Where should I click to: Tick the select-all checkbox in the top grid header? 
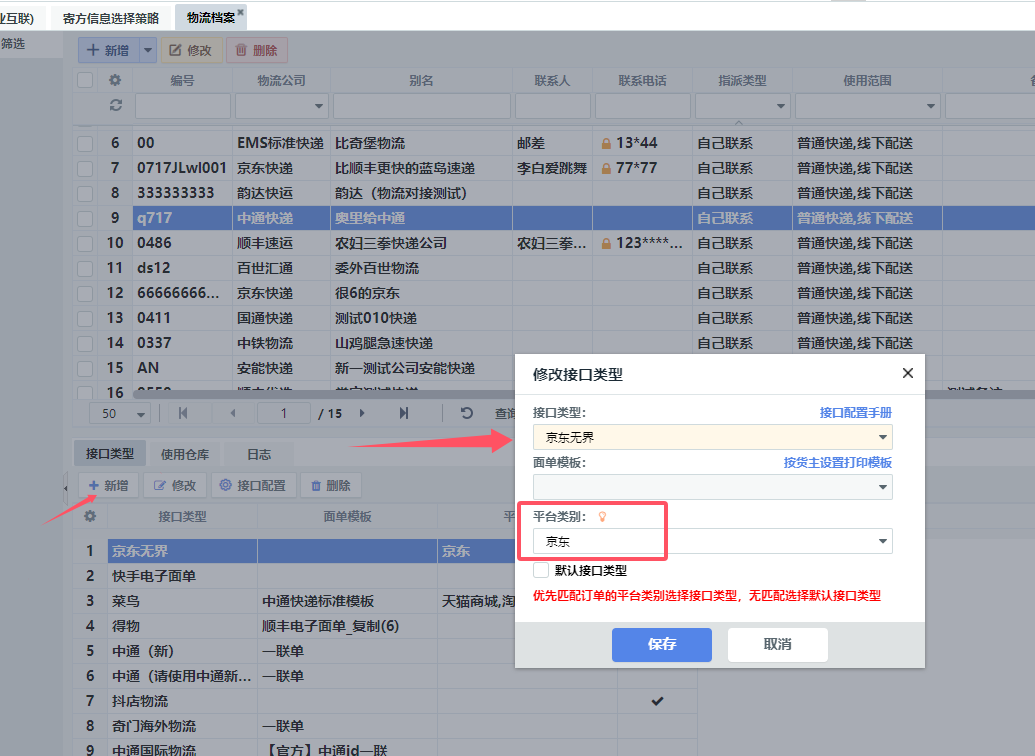[86, 80]
